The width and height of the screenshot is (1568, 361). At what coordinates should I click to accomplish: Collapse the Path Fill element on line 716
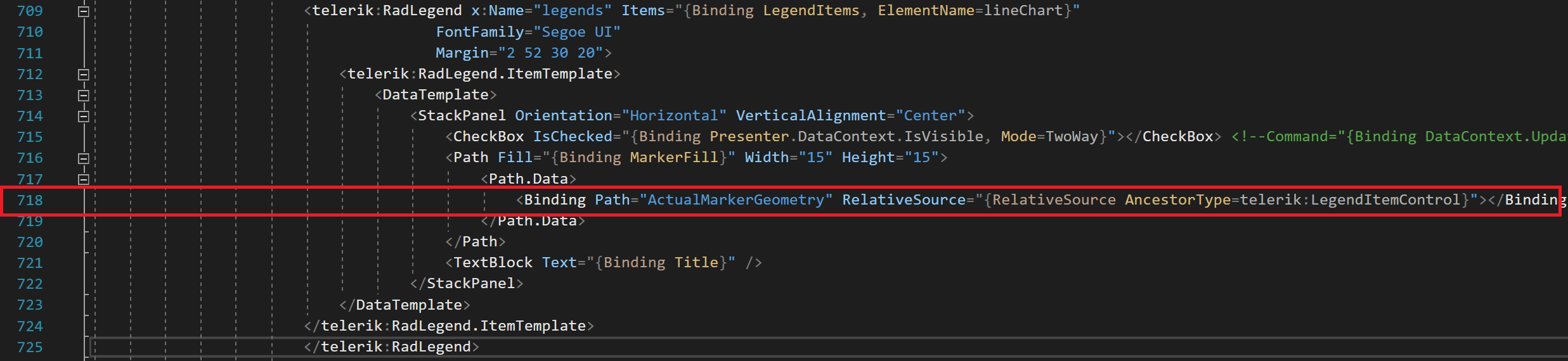[x=83, y=158]
